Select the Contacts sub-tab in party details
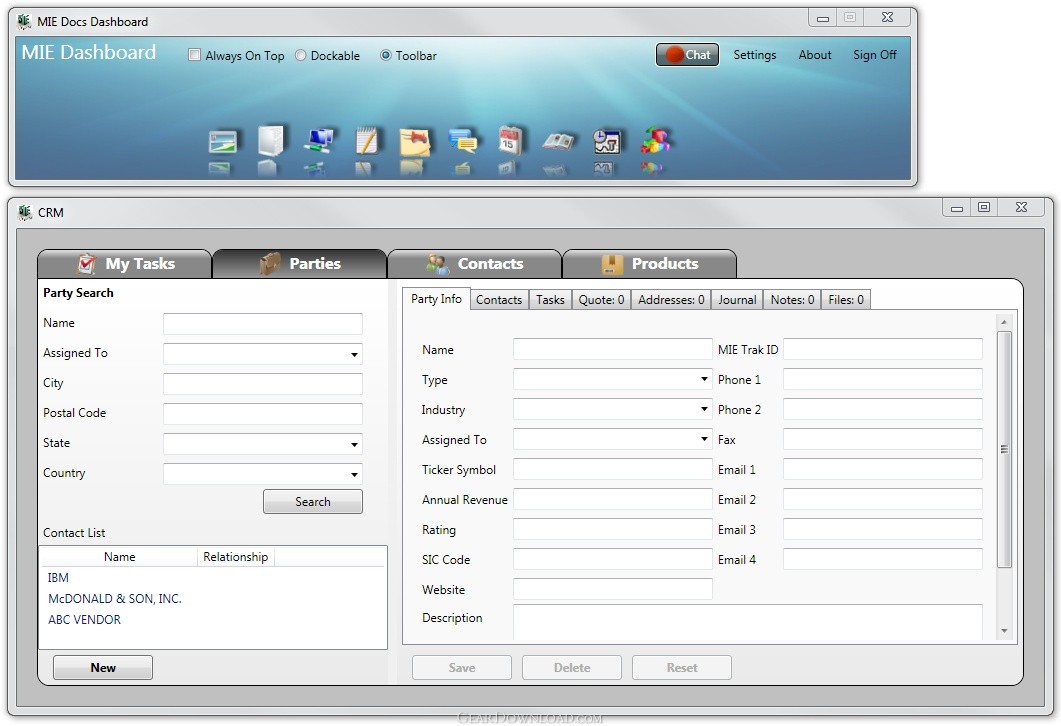The width and height of the screenshot is (1061, 726). click(x=499, y=300)
